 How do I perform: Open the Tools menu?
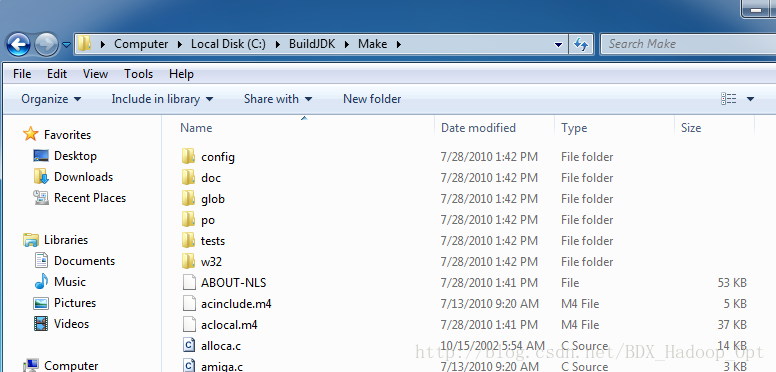click(138, 74)
